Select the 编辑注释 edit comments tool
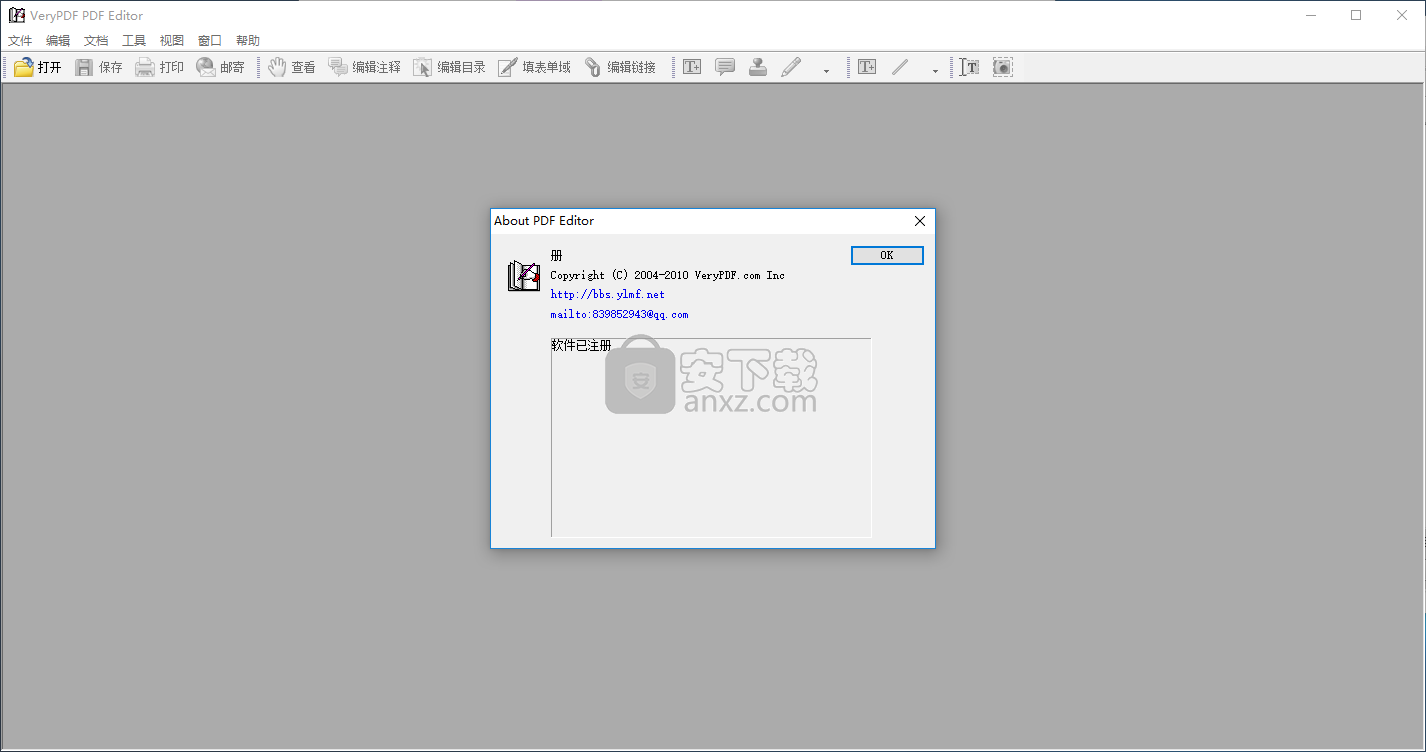This screenshot has width=1426, height=752. (364, 67)
